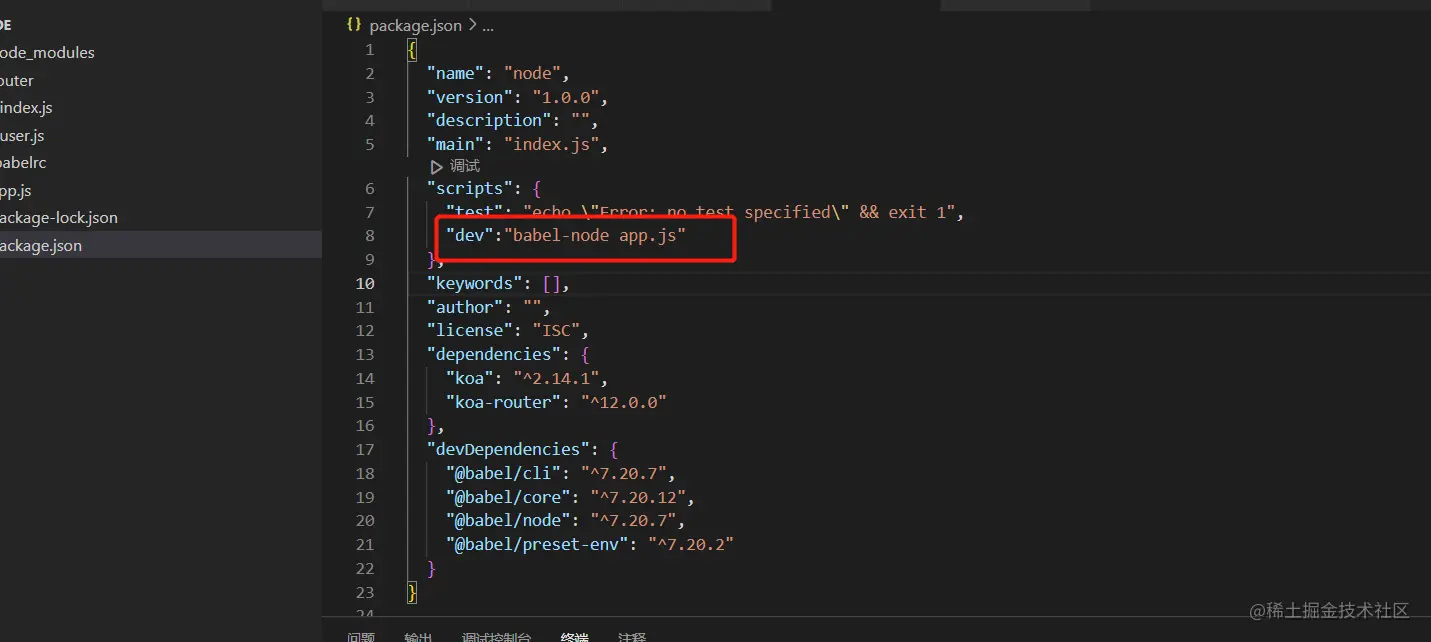This screenshot has height=642, width=1431.
Task: Switch to the 调试控制台 panel tab
Action: [497, 637]
